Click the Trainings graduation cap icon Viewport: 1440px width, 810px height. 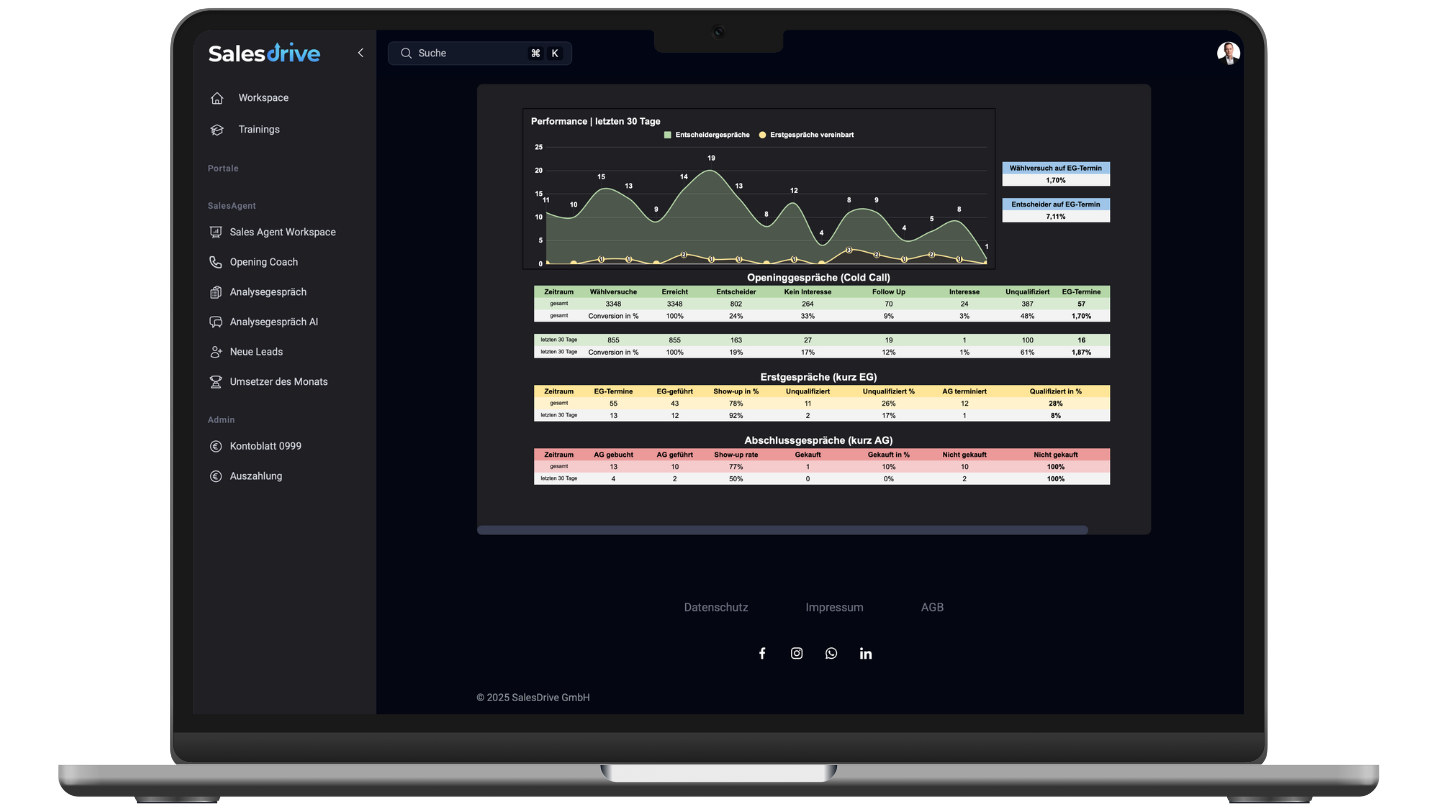217,129
